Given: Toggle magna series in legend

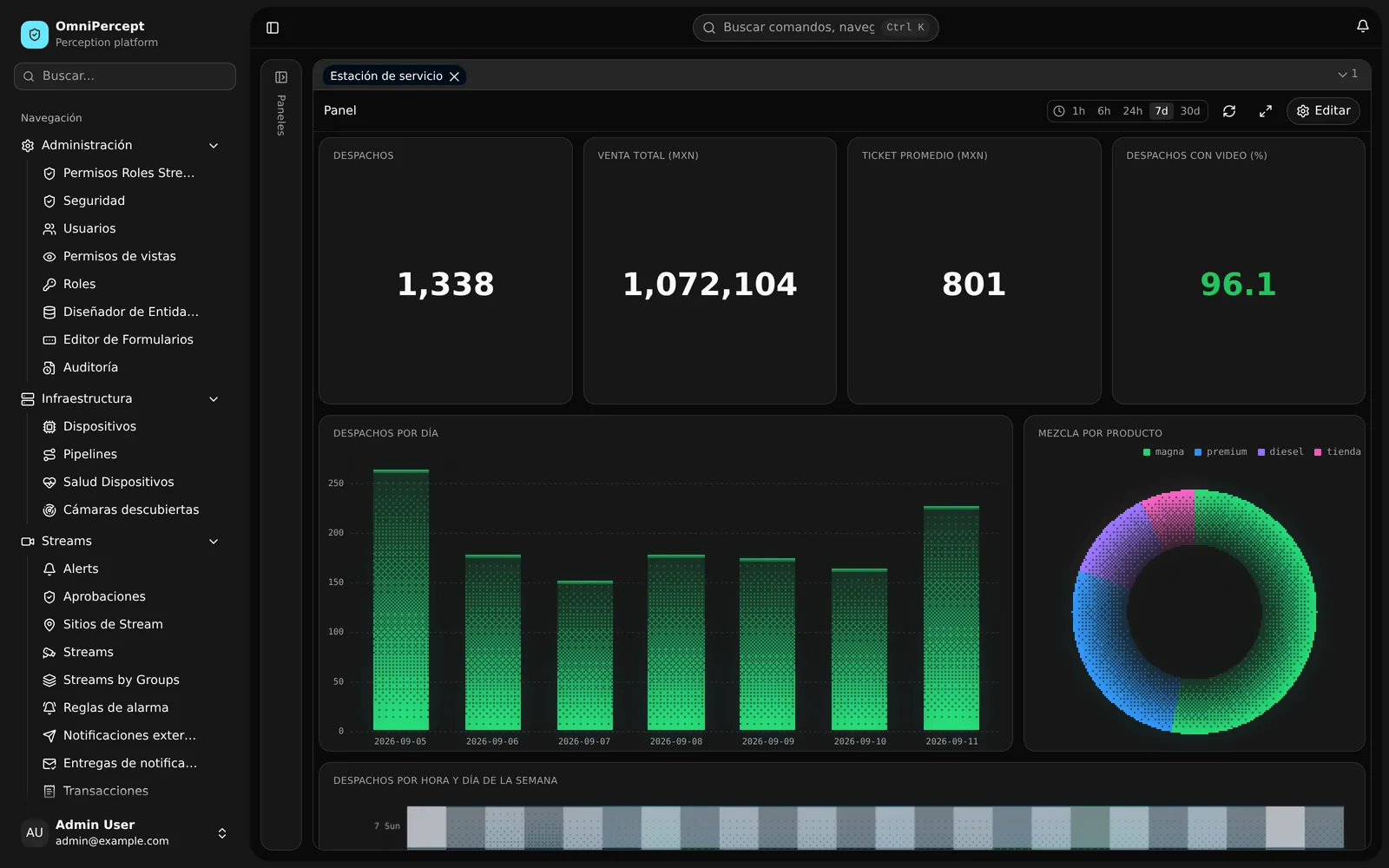Looking at the screenshot, I should coord(1163,452).
